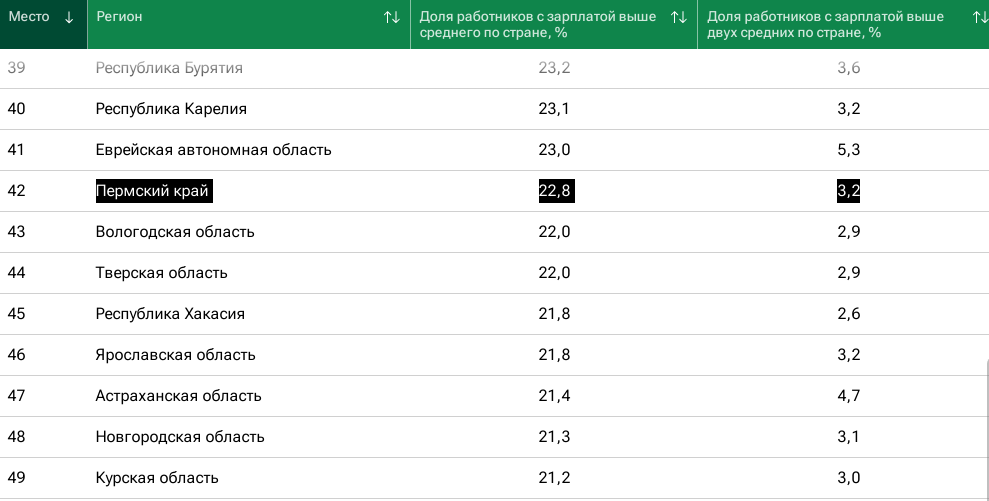Screen dimensions: 989x501
Task: Click on Вологодская область row
Action: 175,232
